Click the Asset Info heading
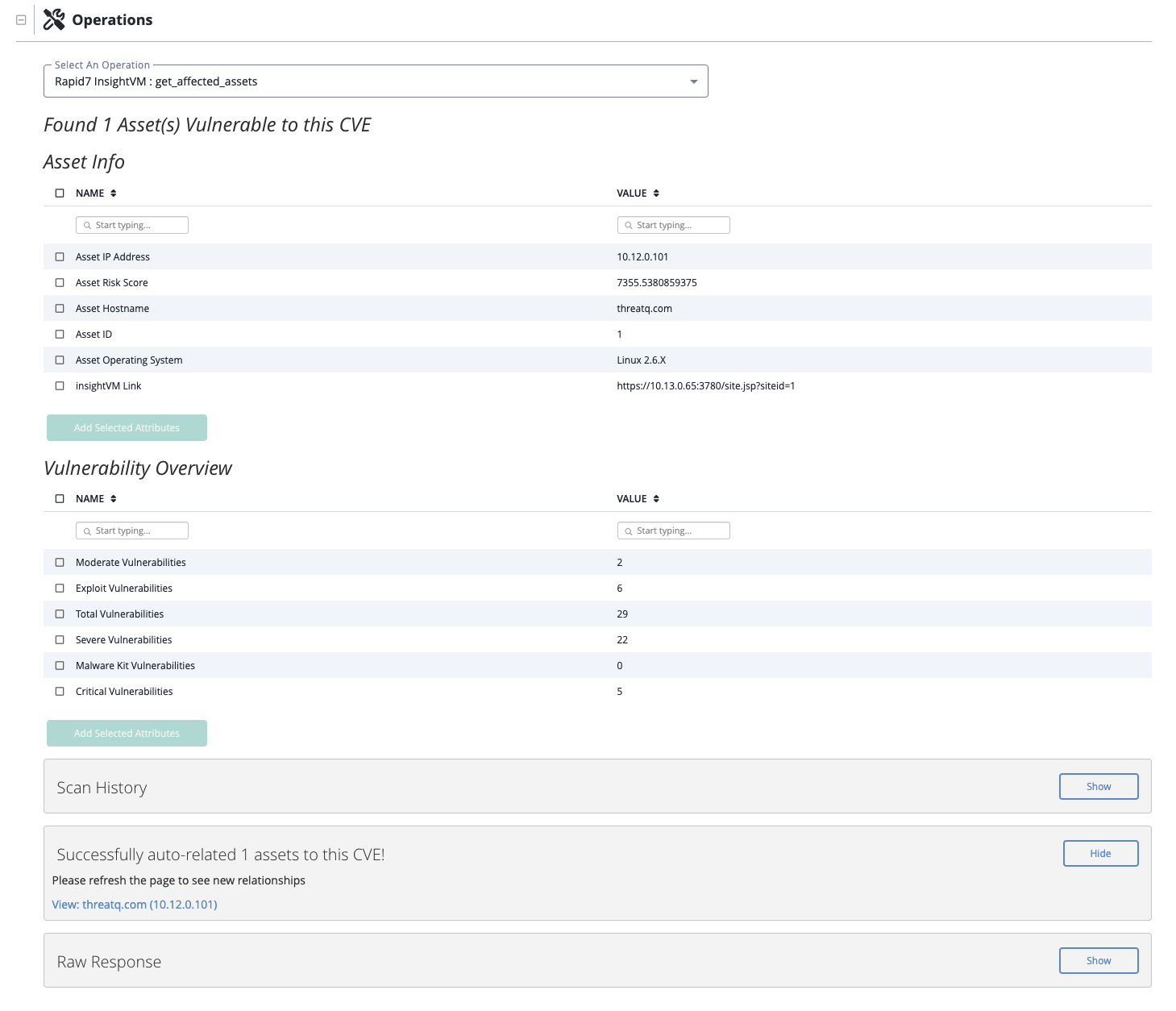The image size is (1176, 1011). pos(84,162)
